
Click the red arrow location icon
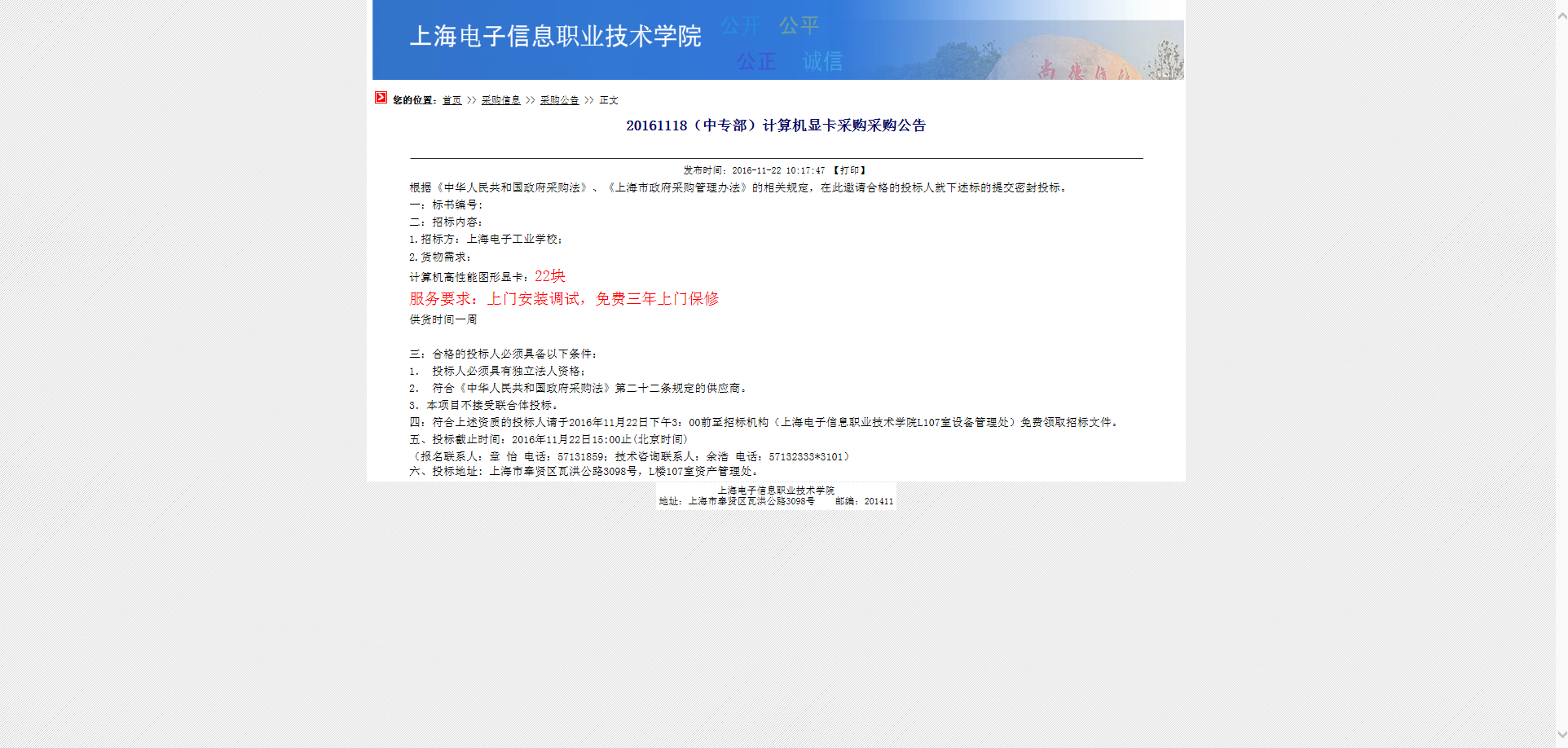[381, 98]
